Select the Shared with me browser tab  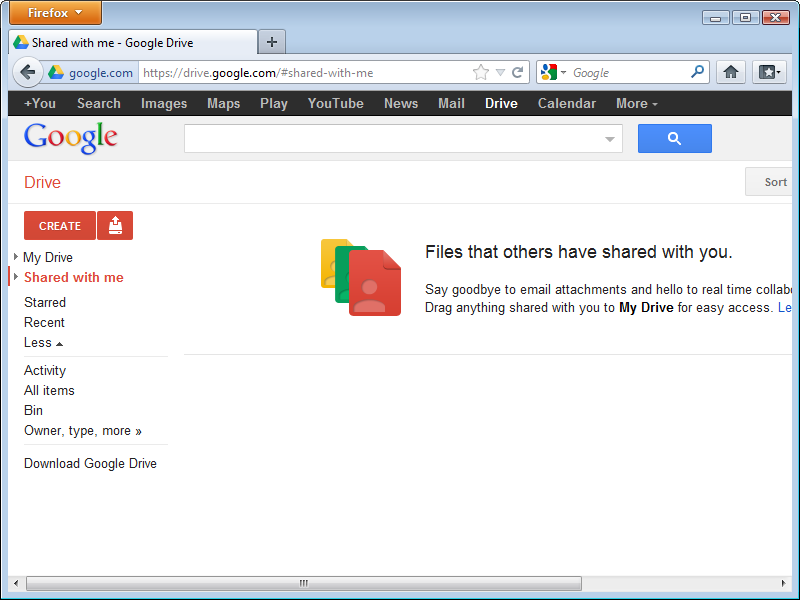pyautogui.click(x=133, y=42)
